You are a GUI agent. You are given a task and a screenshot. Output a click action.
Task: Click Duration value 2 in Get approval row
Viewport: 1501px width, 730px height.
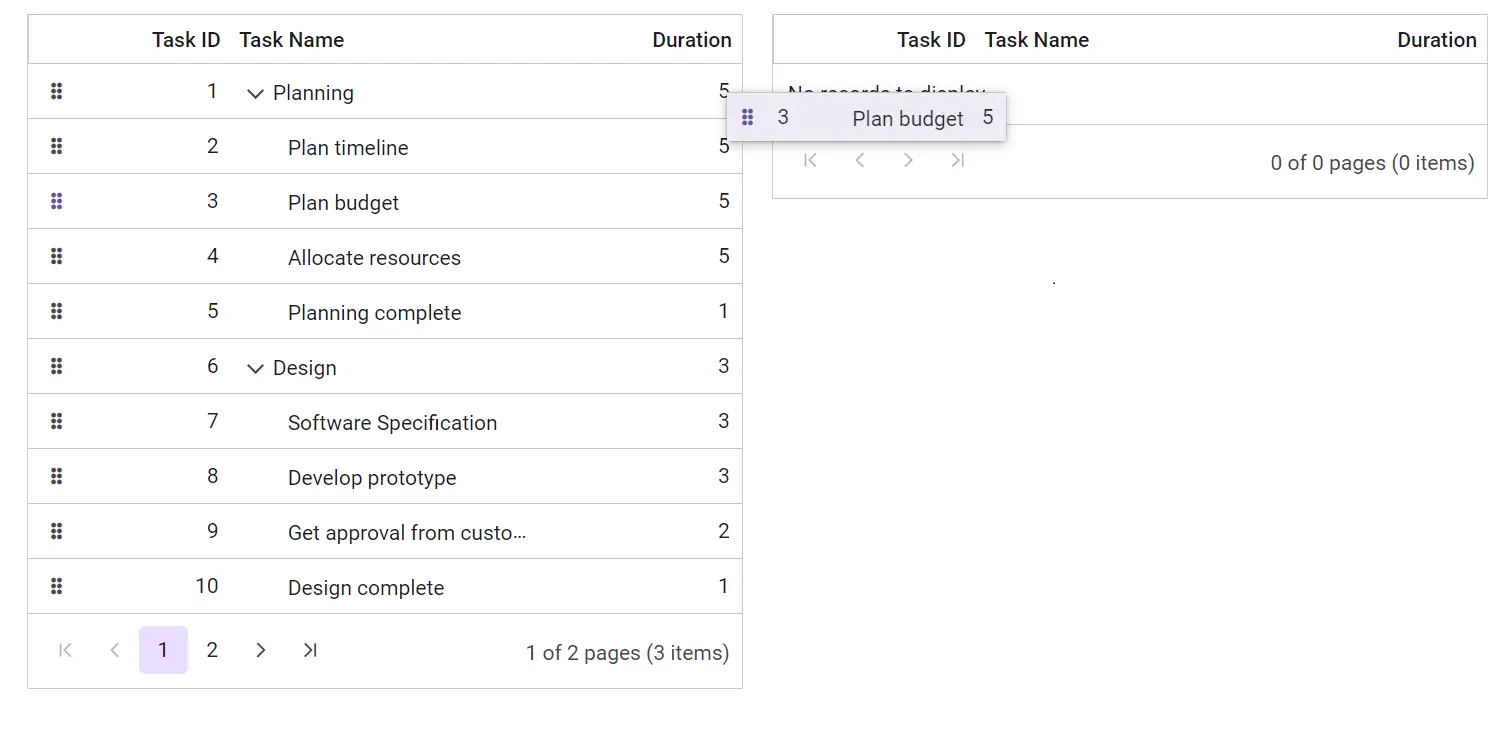click(x=724, y=531)
